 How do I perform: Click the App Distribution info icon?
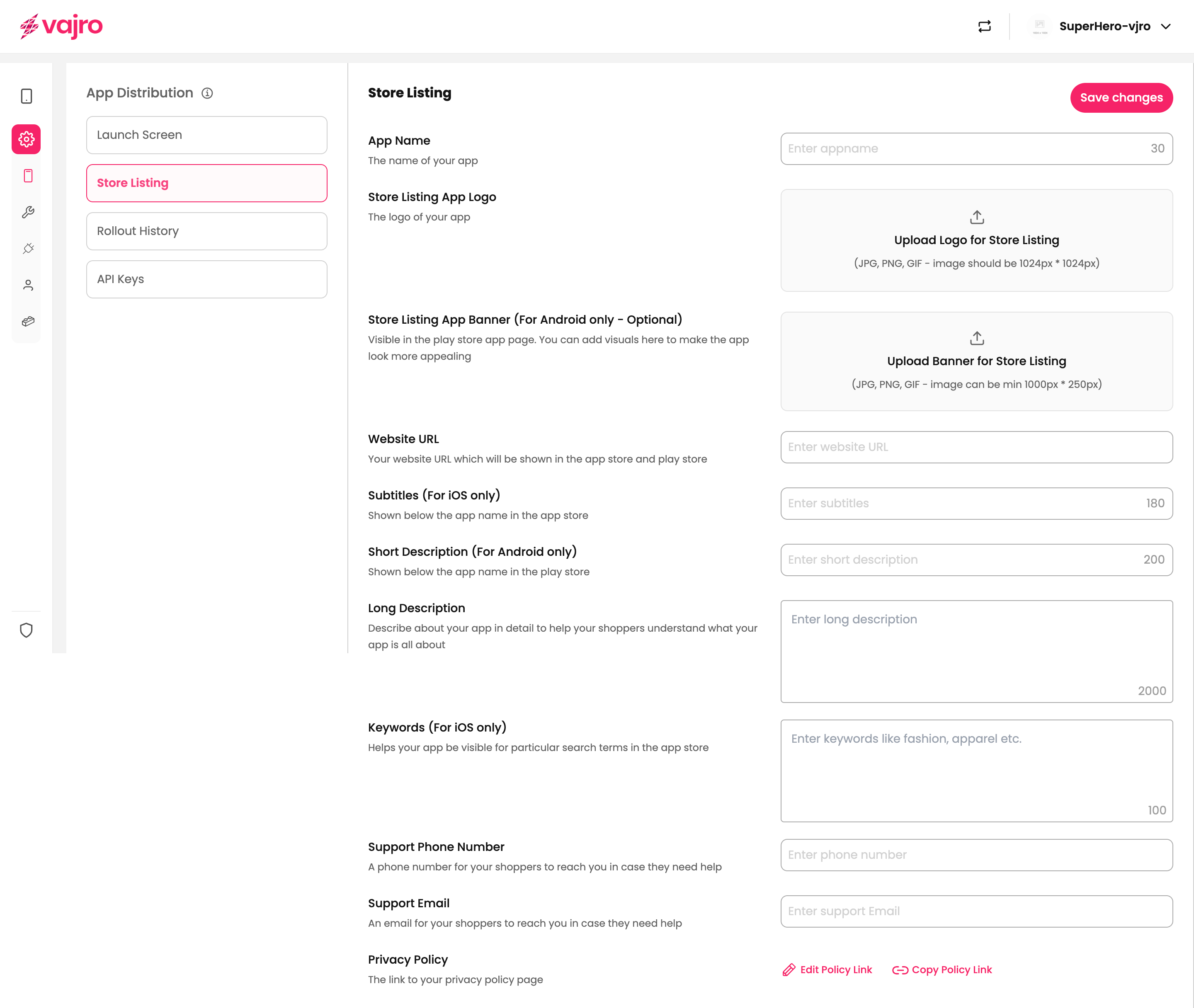(207, 93)
